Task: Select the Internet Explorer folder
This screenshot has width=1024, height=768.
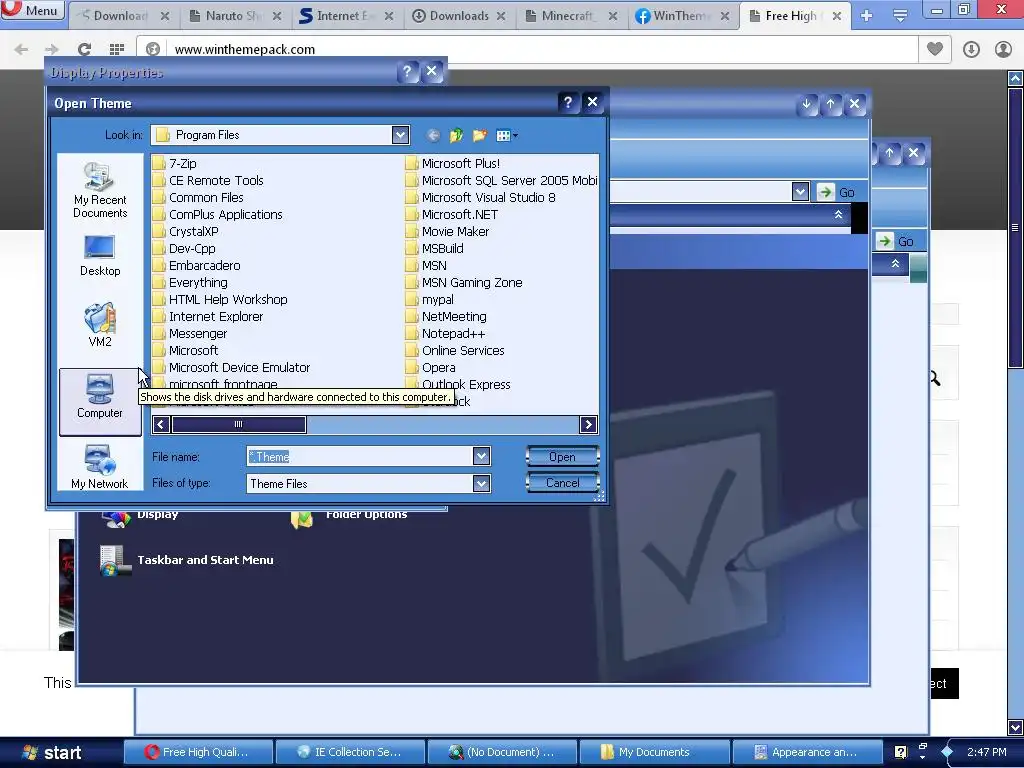Action: pos(208,316)
